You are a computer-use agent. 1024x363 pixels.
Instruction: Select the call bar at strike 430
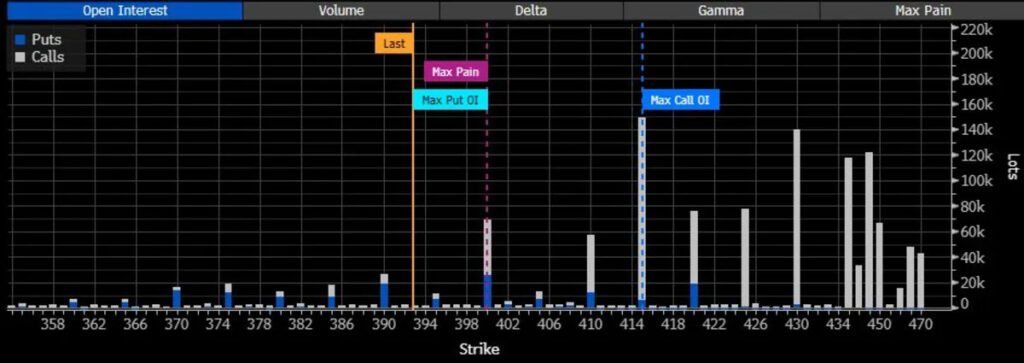(797, 218)
